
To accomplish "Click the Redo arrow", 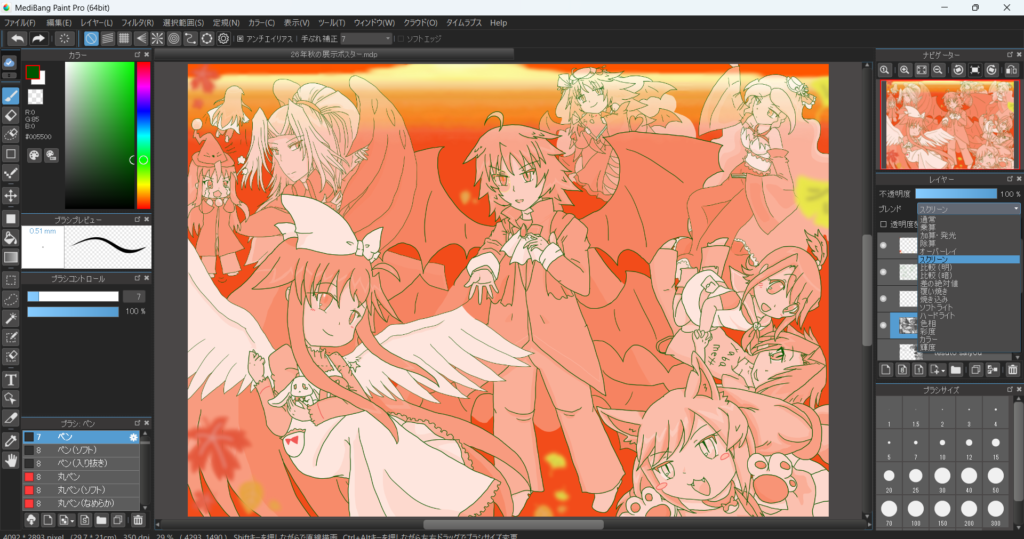I will pos(39,39).
